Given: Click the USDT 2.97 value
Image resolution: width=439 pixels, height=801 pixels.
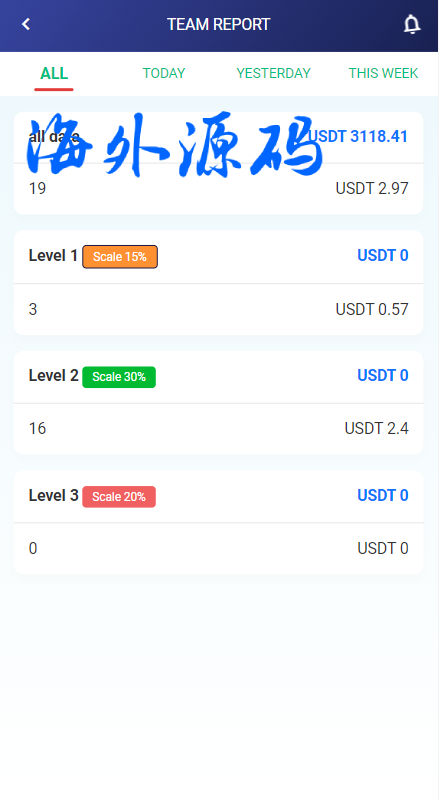Looking at the screenshot, I should click(x=372, y=189).
